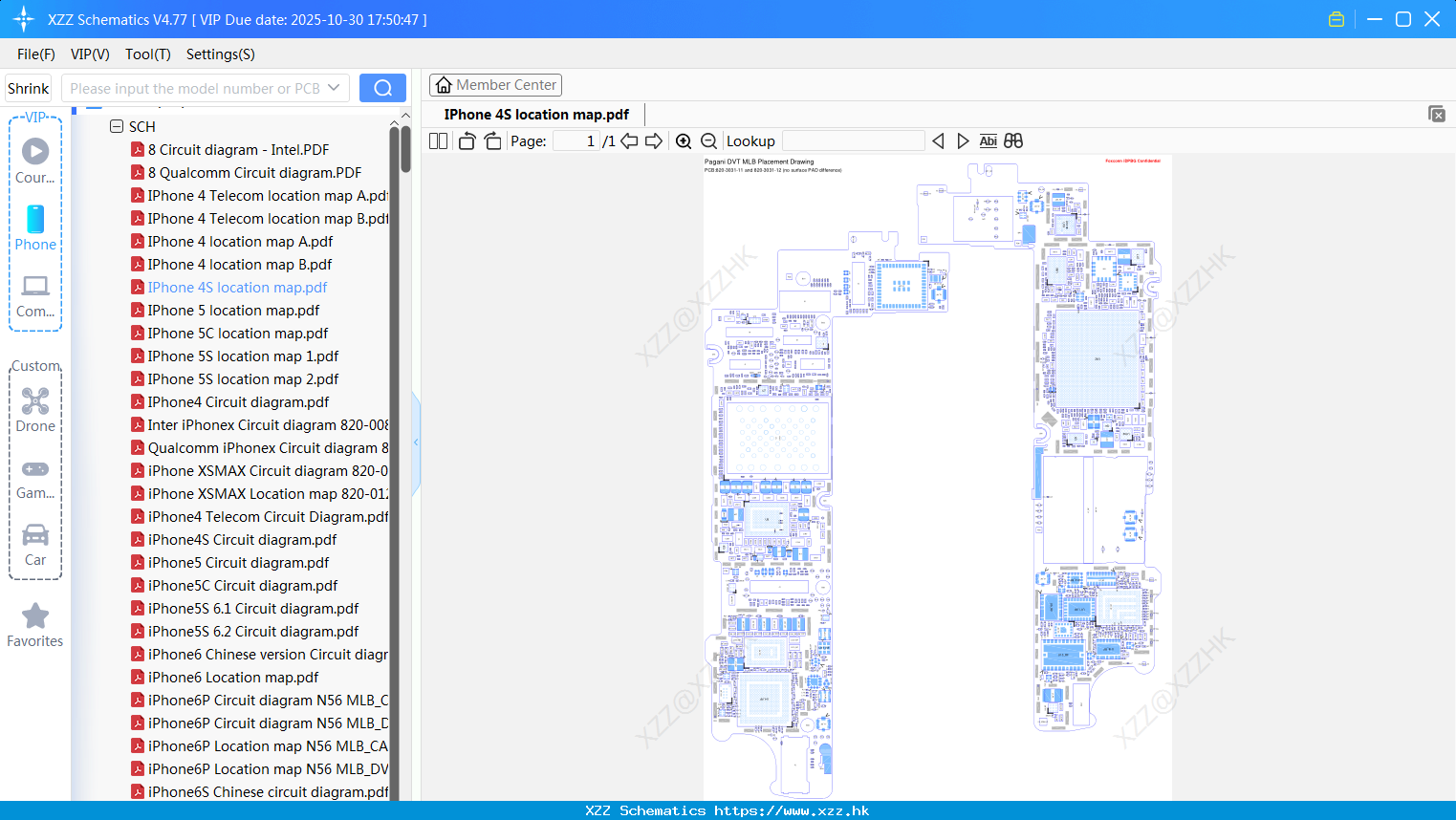Open the Tool(T) menu
The height and width of the screenshot is (820, 1456).
tap(148, 54)
